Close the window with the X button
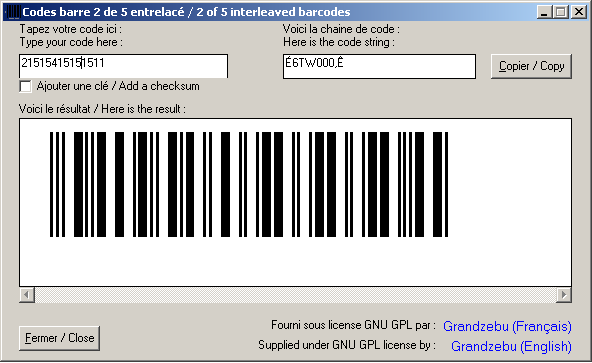The width and height of the screenshot is (592, 363). coord(578,12)
